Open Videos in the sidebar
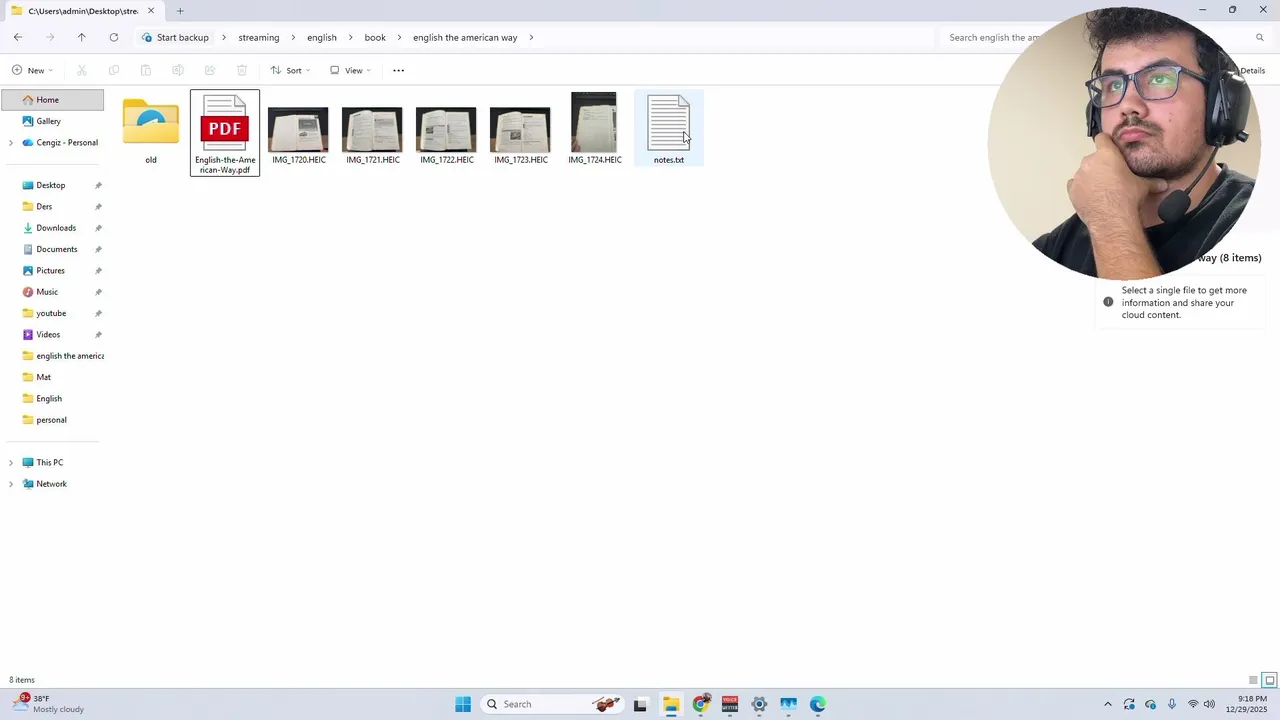The width and height of the screenshot is (1280, 720). pyautogui.click(x=48, y=335)
